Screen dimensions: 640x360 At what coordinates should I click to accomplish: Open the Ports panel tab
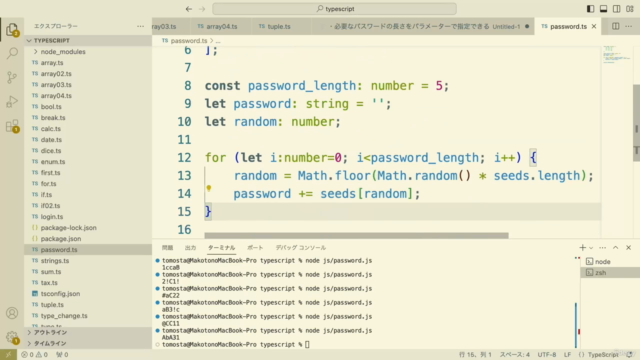tap(255, 248)
